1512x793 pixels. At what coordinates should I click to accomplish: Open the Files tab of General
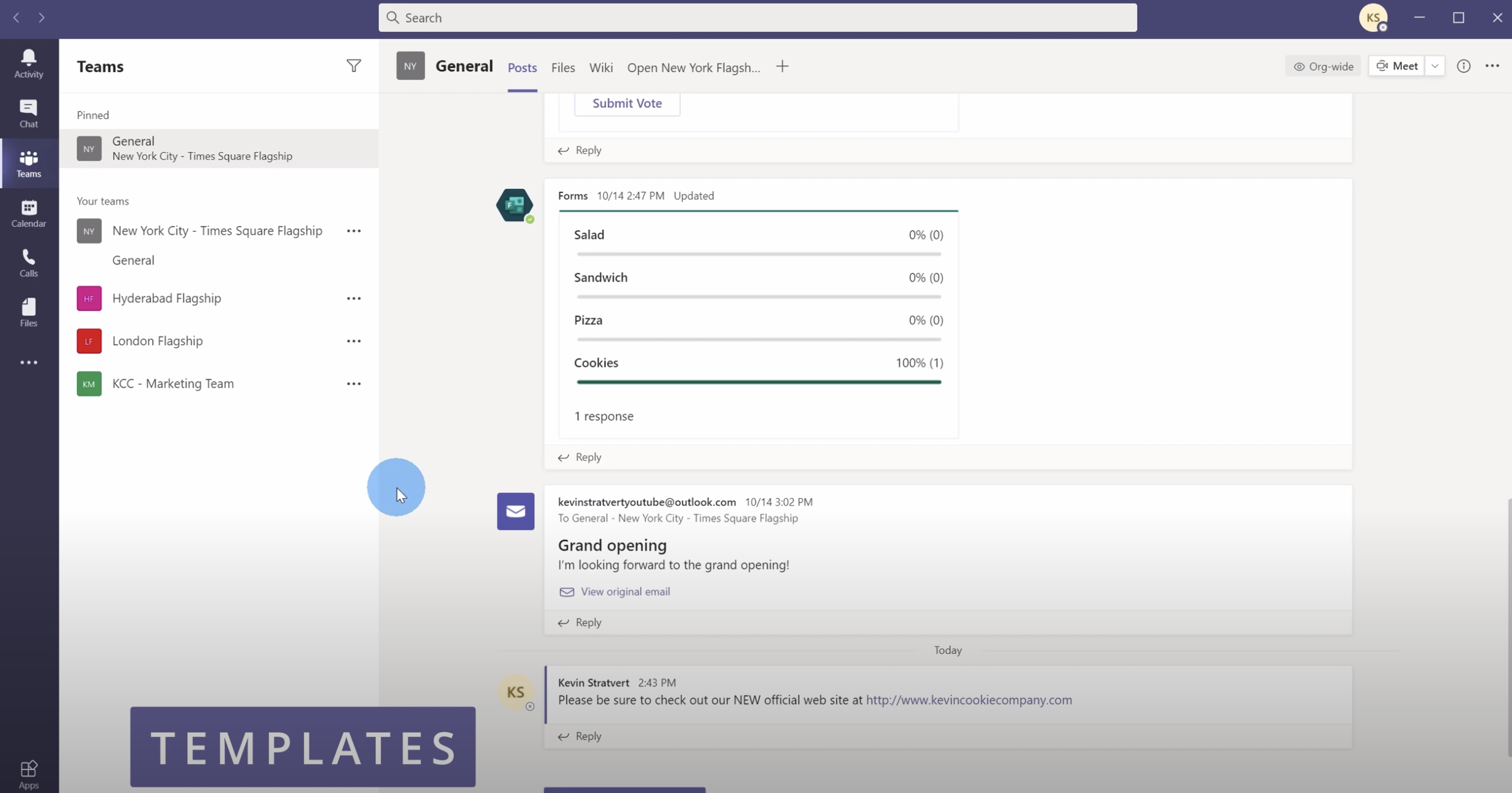coord(562,67)
